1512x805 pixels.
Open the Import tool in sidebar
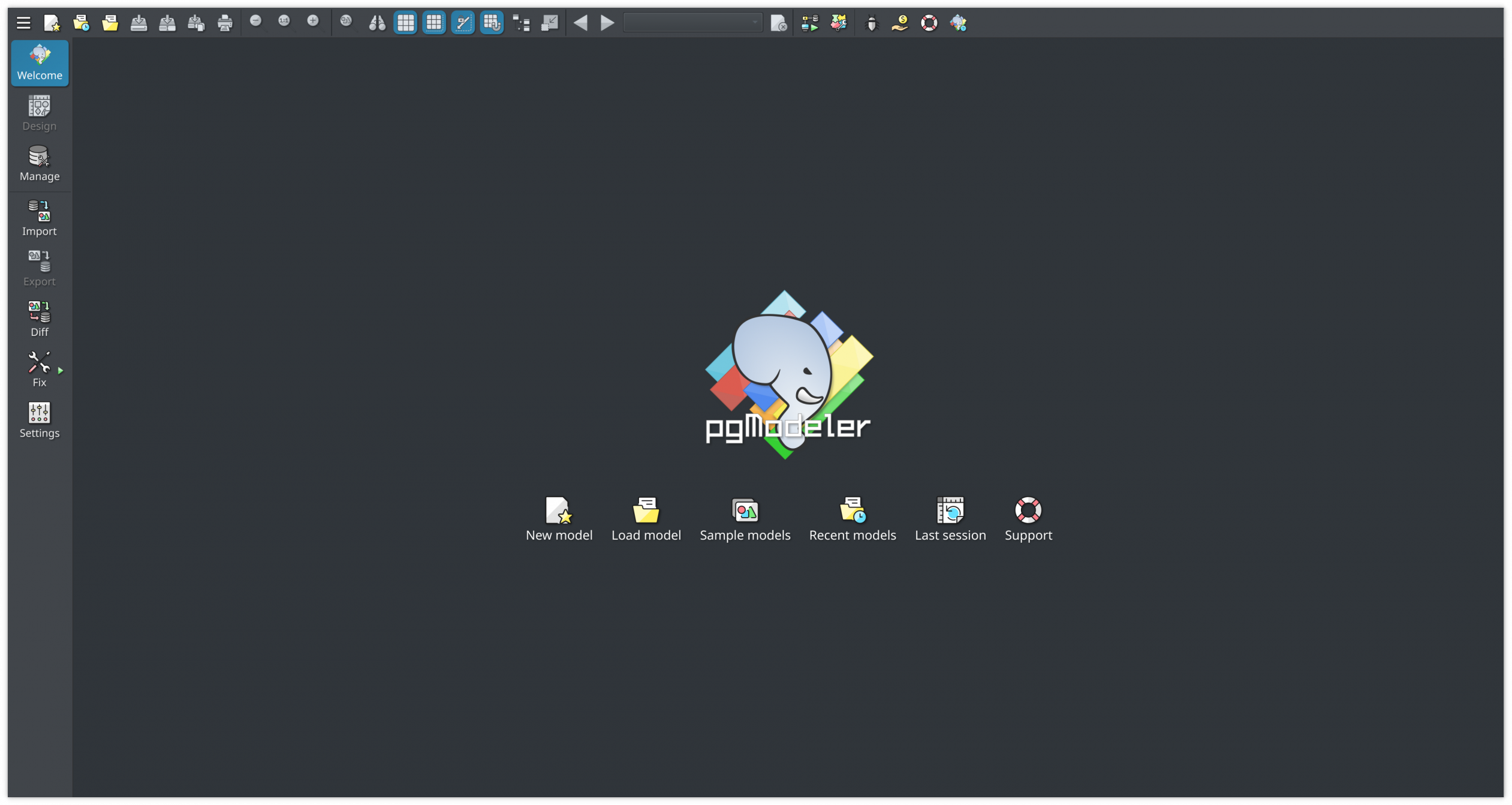tap(40, 218)
